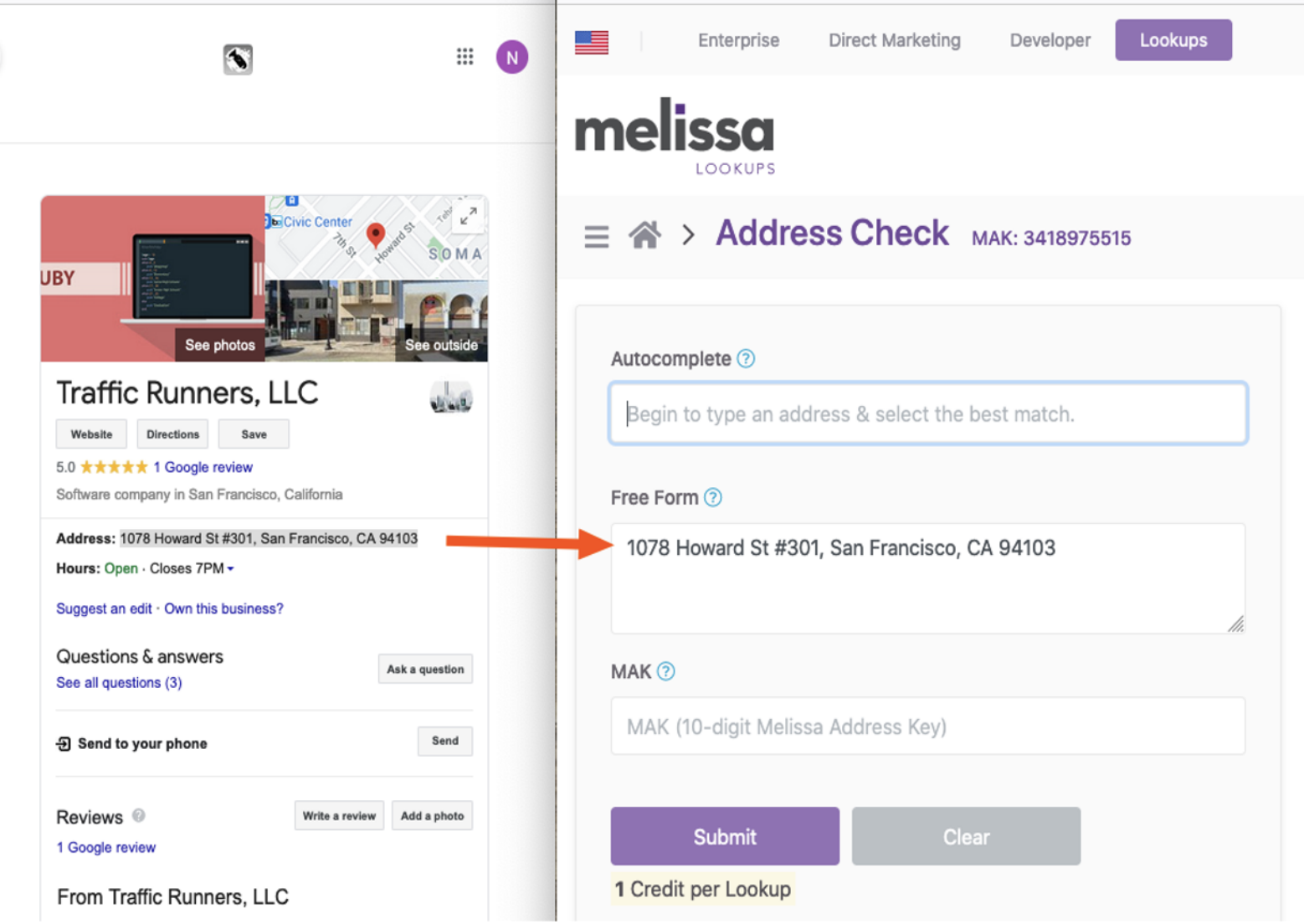Open the Google apps grid
This screenshot has height=924, width=1304.
point(465,56)
